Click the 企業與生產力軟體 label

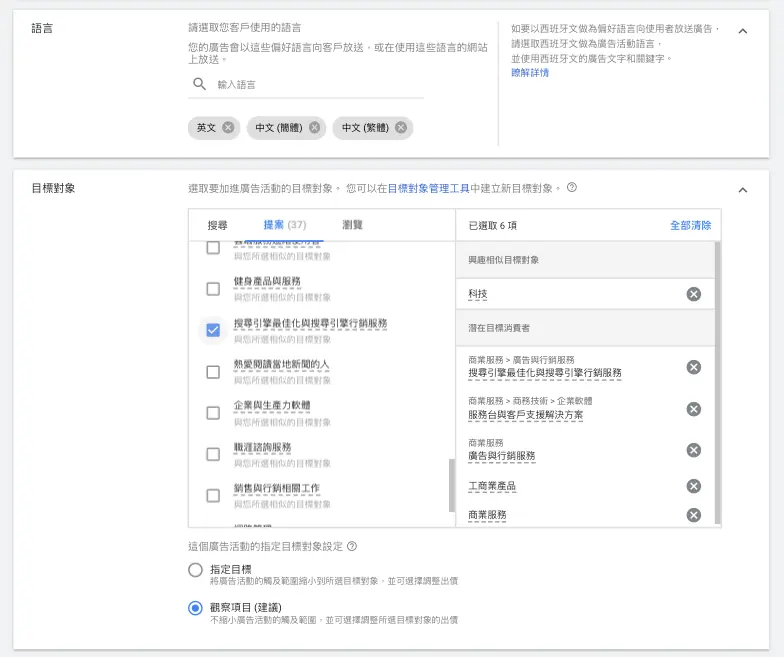point(272,406)
